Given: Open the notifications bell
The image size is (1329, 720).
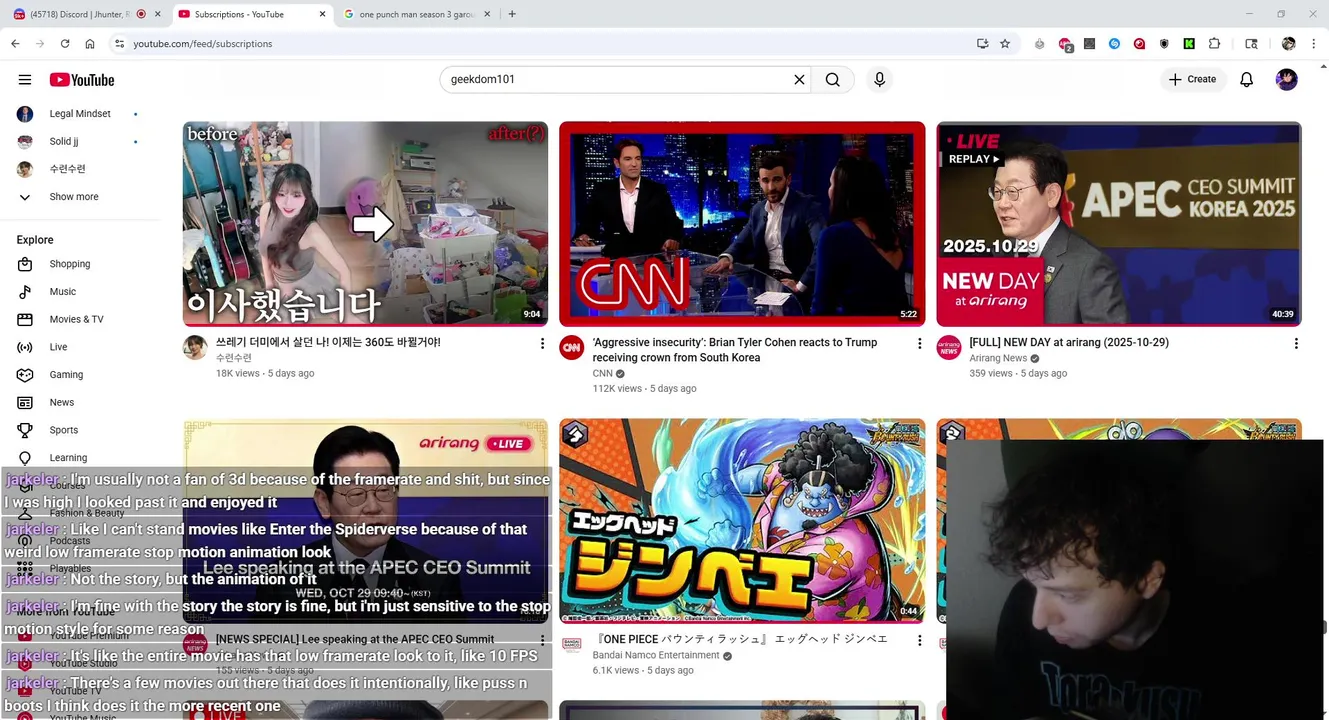Looking at the screenshot, I should (1246, 80).
